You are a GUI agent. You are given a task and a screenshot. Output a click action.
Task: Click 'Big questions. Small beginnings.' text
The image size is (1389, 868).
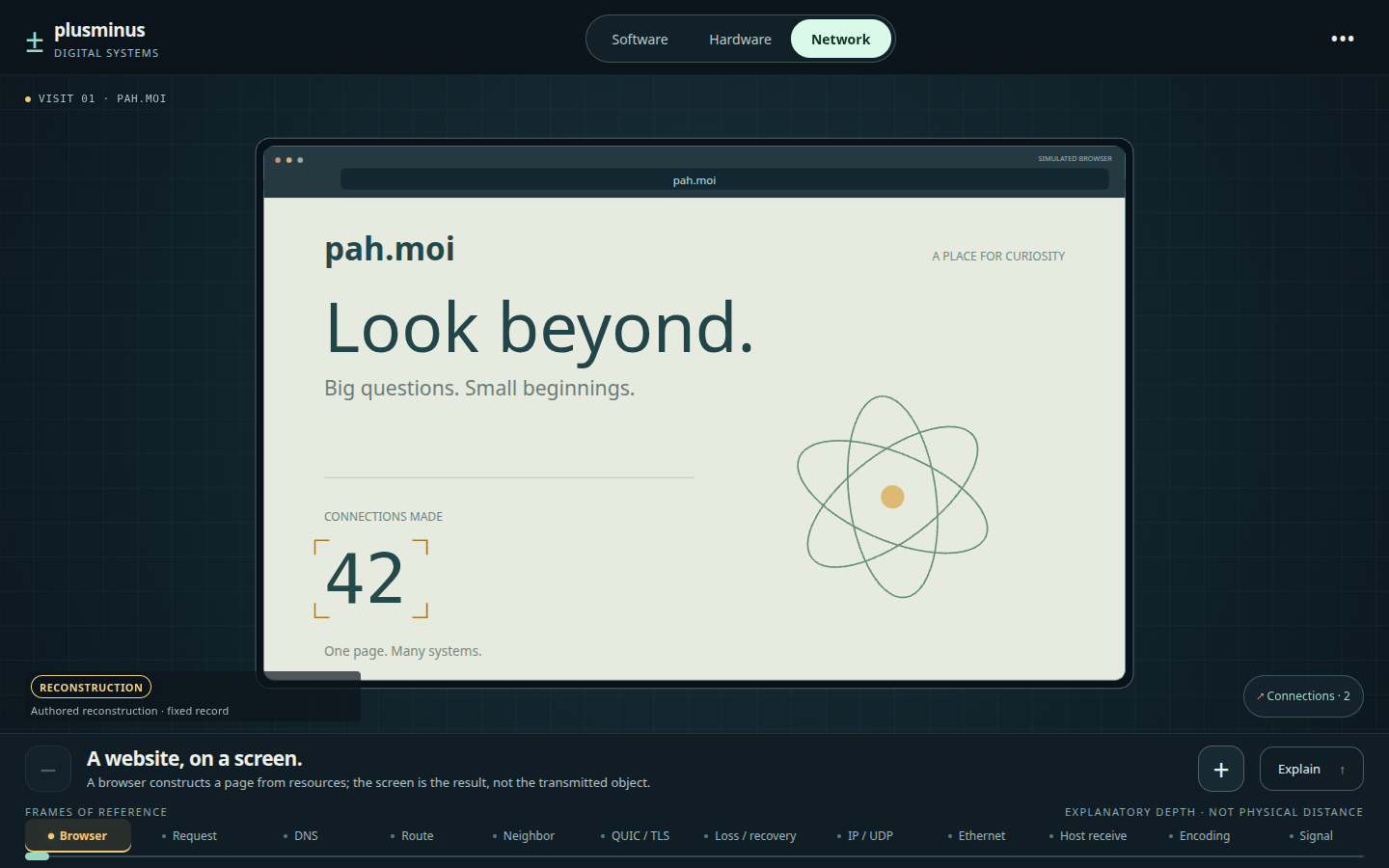479,389
